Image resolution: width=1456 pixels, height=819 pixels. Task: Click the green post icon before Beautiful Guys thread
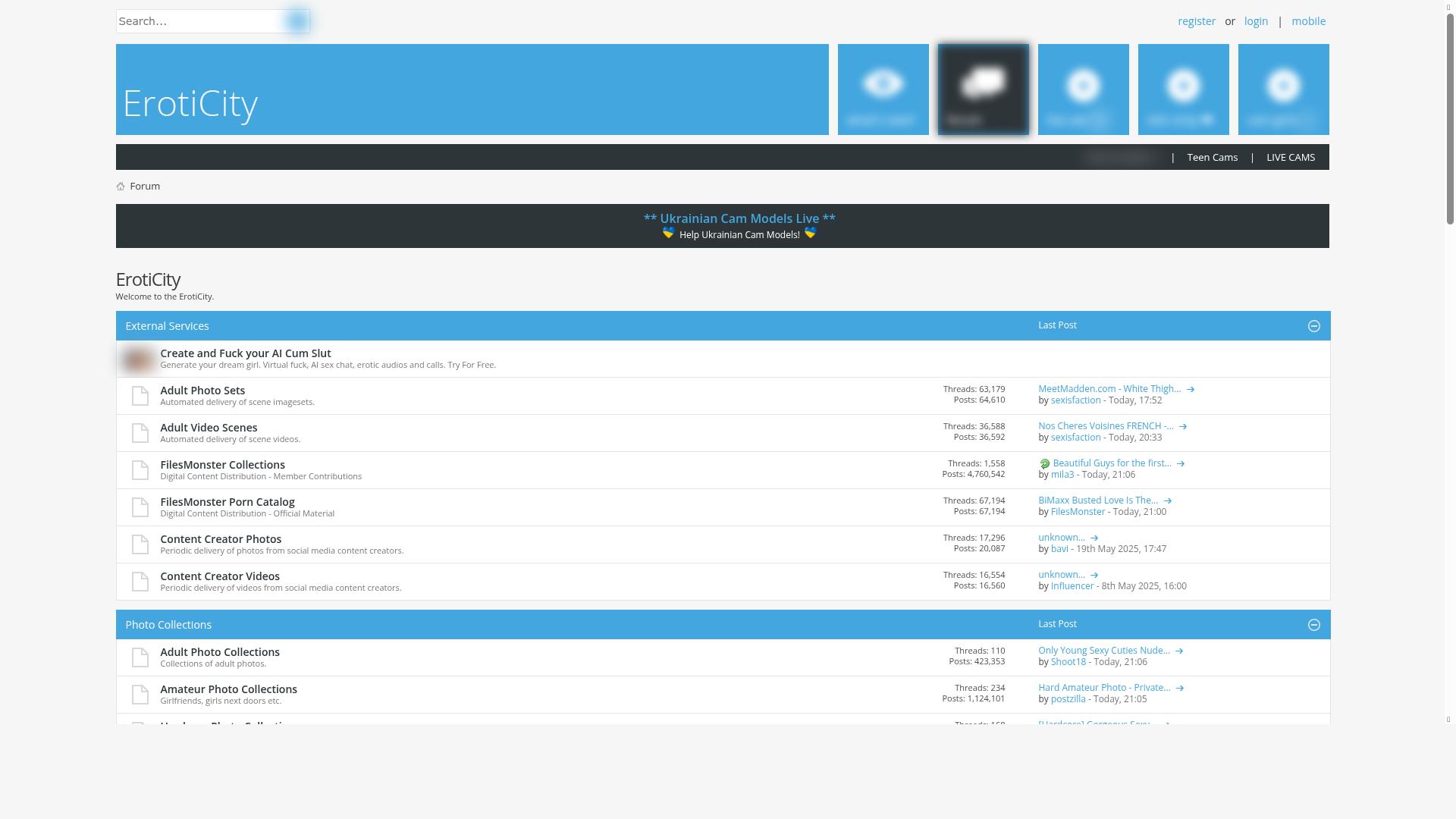pos(1044,464)
